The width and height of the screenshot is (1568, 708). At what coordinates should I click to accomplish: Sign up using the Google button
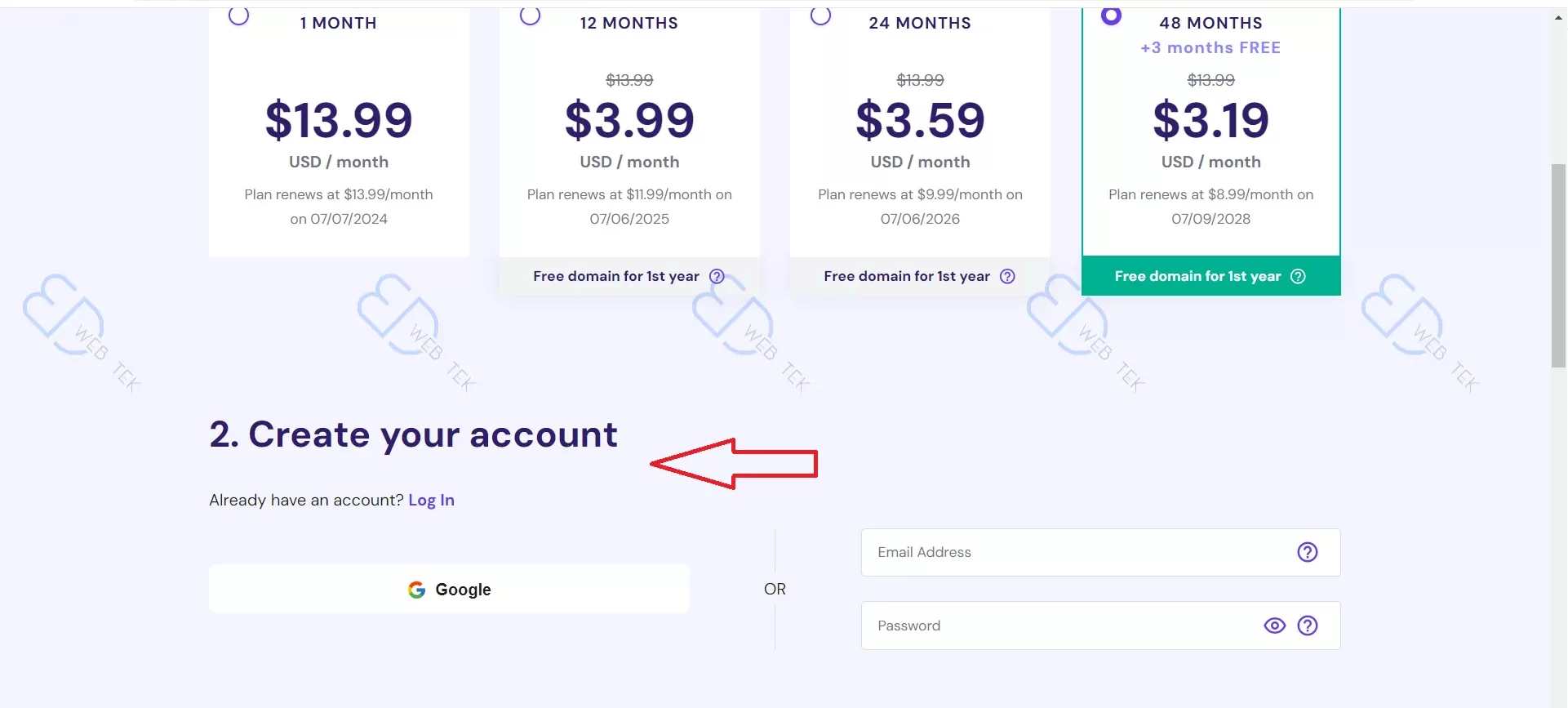(x=449, y=590)
